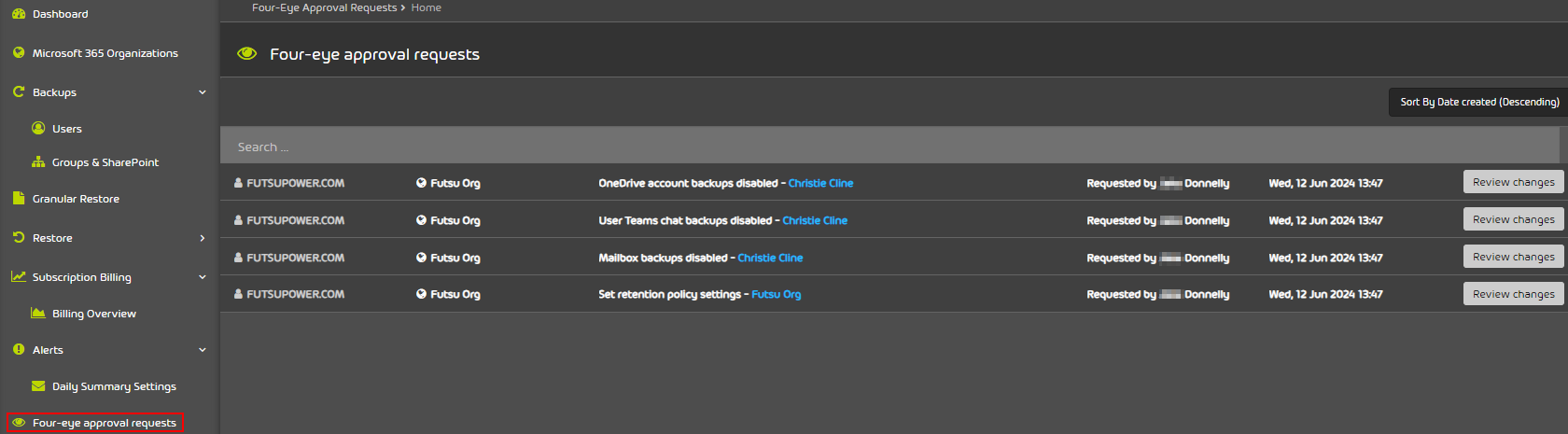The height and width of the screenshot is (434, 1568).
Task: Click the Daily Summary Settings envelope icon
Action: coord(38,385)
